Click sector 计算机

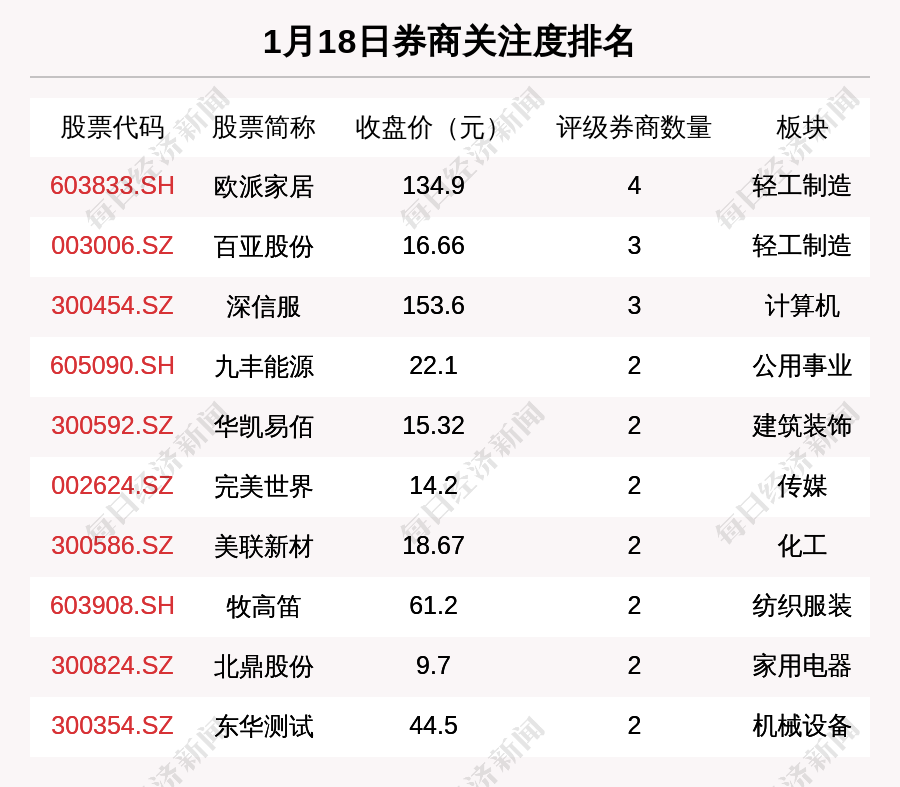coord(802,305)
